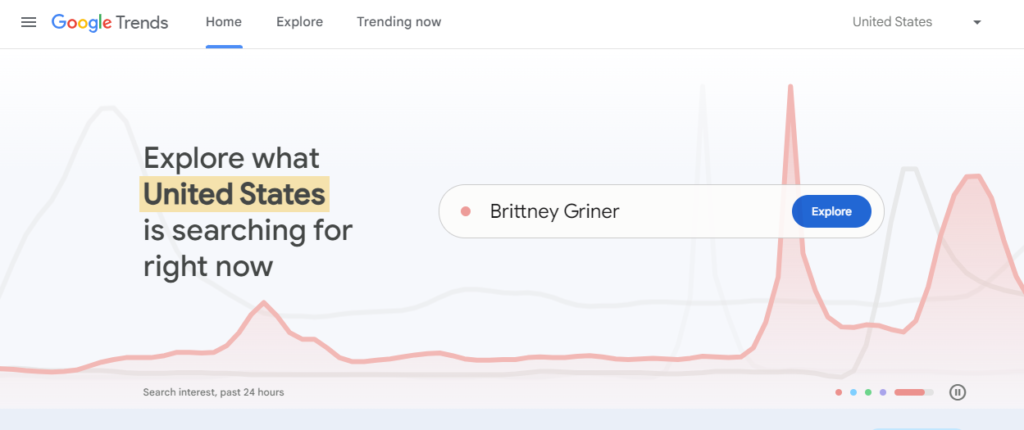Expand the country dropdown arrow

pyautogui.click(x=976, y=22)
